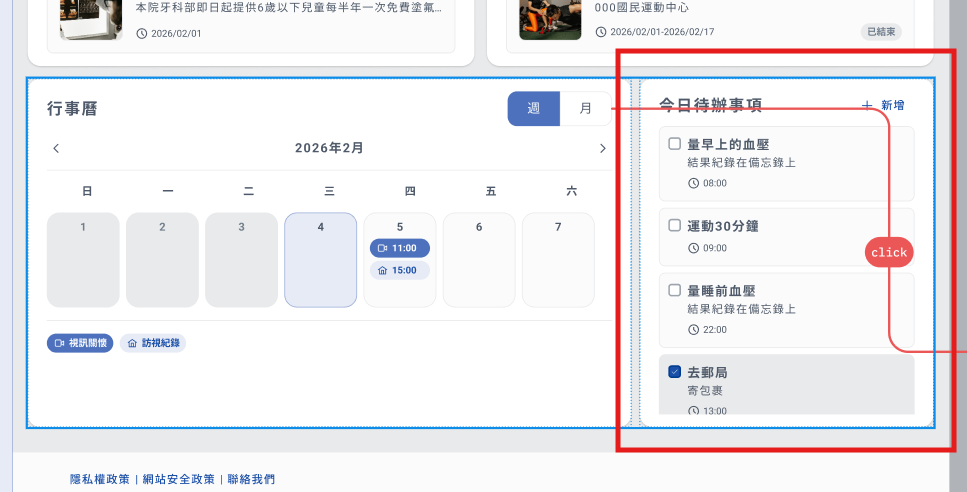Advance calendar using right chevron
This screenshot has width=967, height=492.
pyautogui.click(x=602, y=148)
